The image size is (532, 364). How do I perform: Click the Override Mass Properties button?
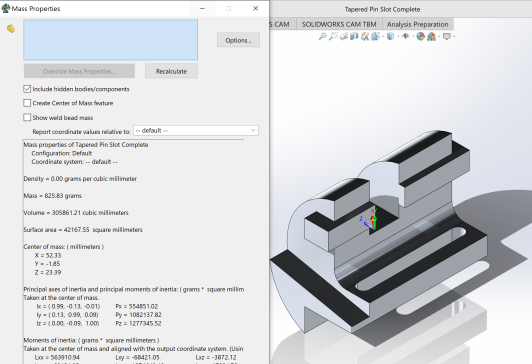pos(79,71)
